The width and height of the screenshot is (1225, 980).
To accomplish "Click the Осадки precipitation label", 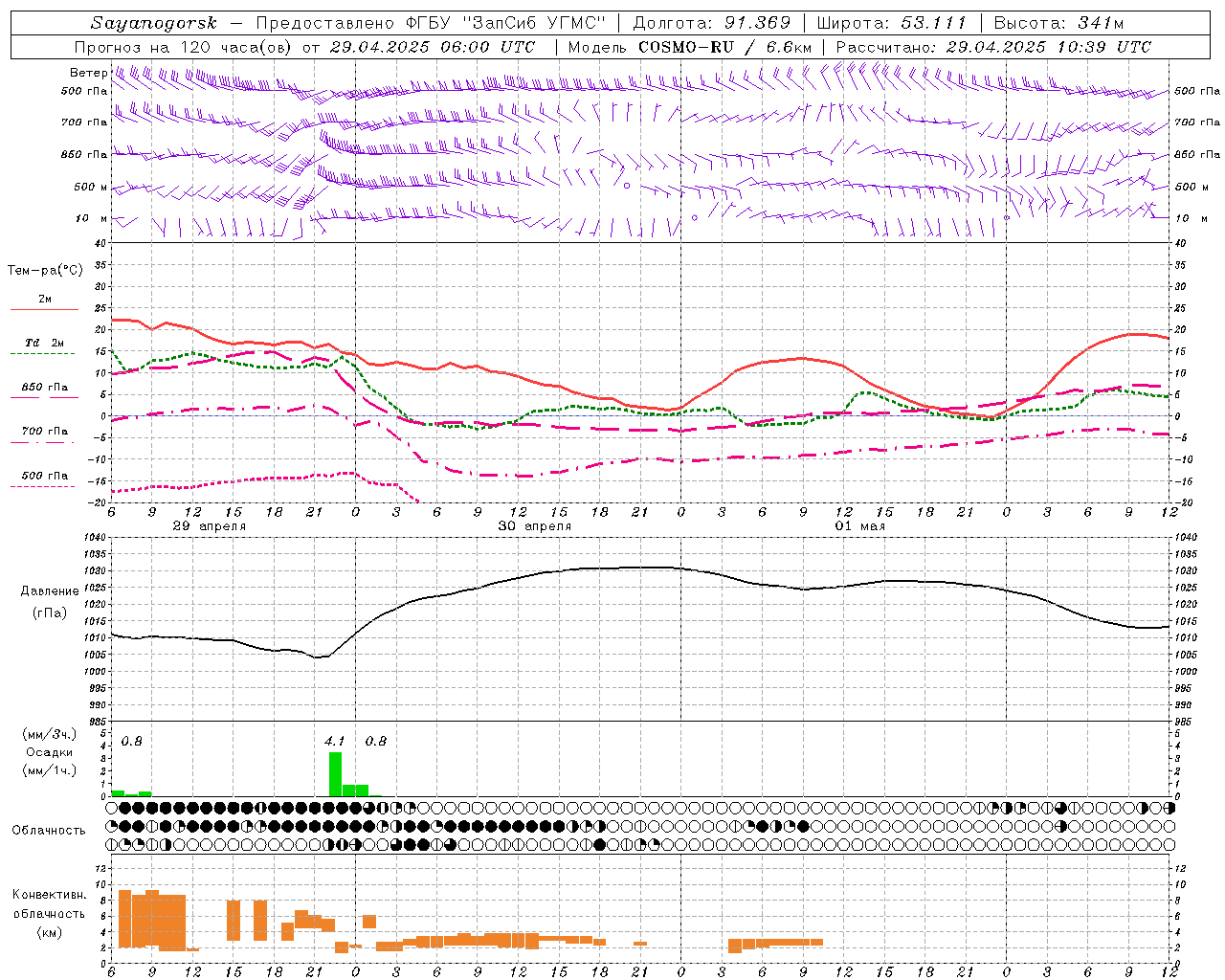I will tap(49, 752).
